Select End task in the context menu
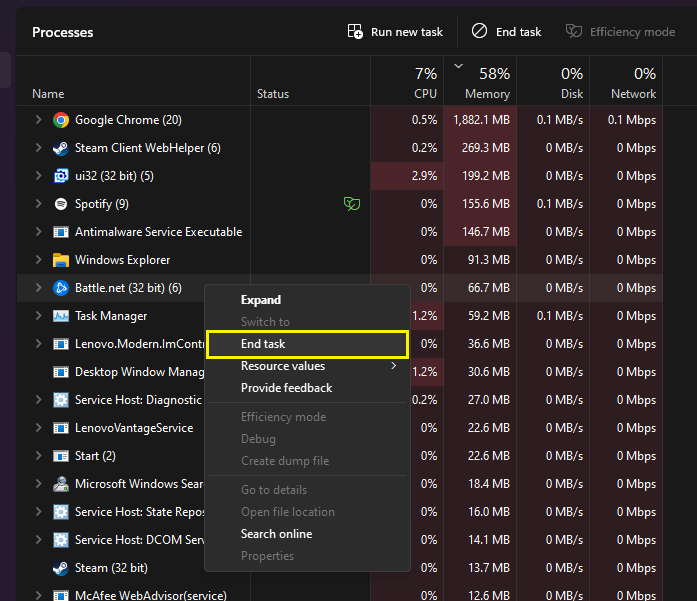This screenshot has width=697, height=601. [307, 344]
